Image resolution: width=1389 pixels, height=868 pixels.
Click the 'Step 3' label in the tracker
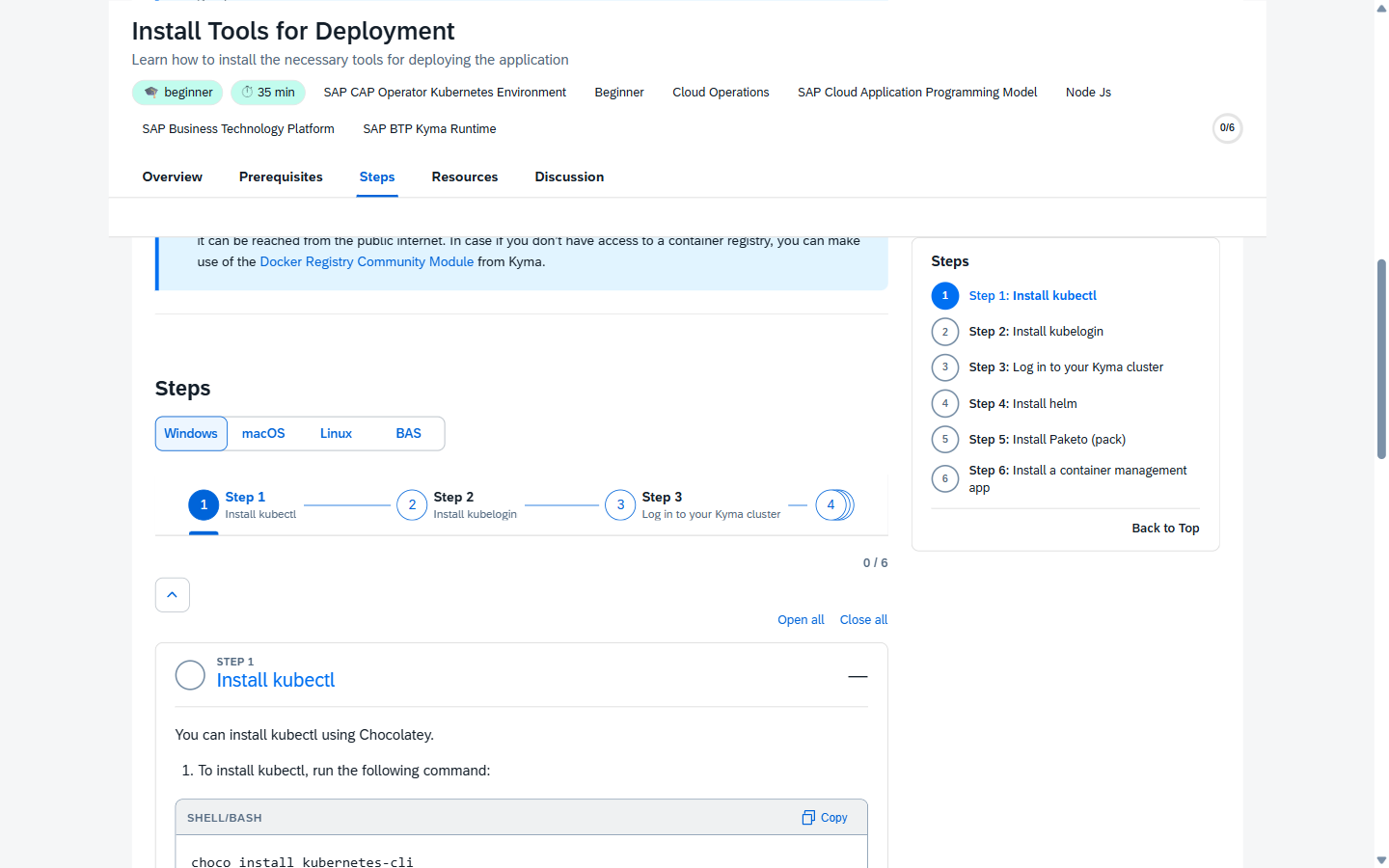(662, 498)
